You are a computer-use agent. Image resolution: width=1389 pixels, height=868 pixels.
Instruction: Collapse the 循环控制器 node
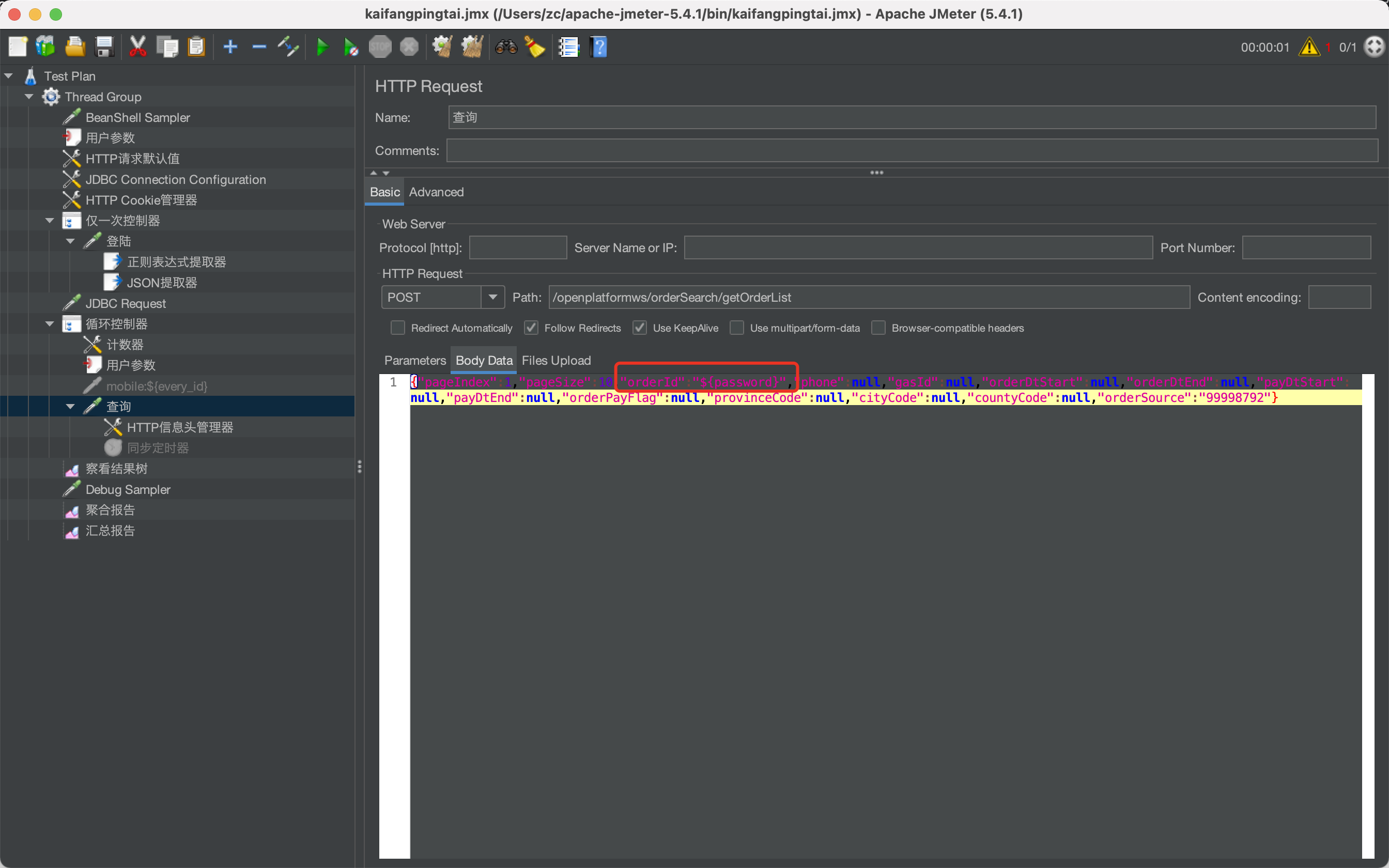tap(50, 324)
